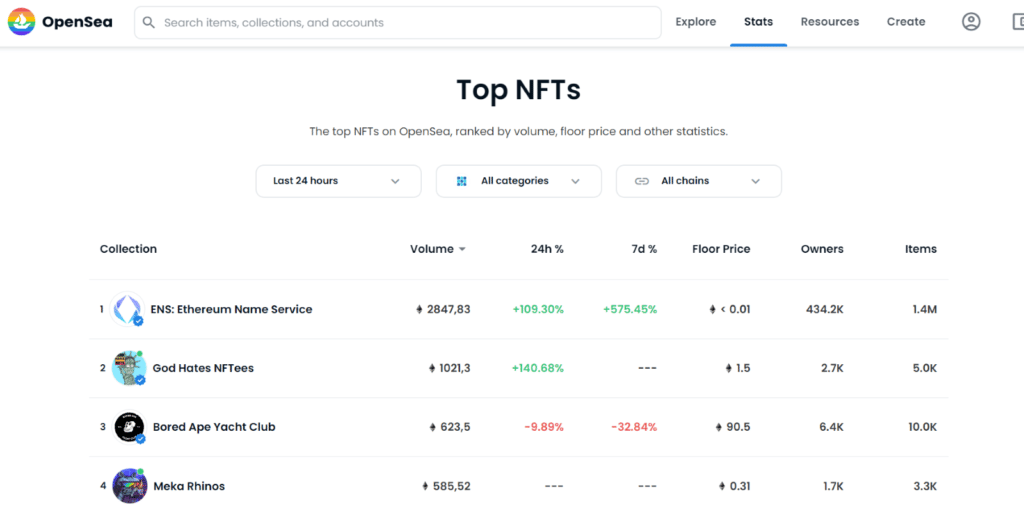Open the account profile icon
This screenshot has width=1024, height=514.
[x=971, y=22]
